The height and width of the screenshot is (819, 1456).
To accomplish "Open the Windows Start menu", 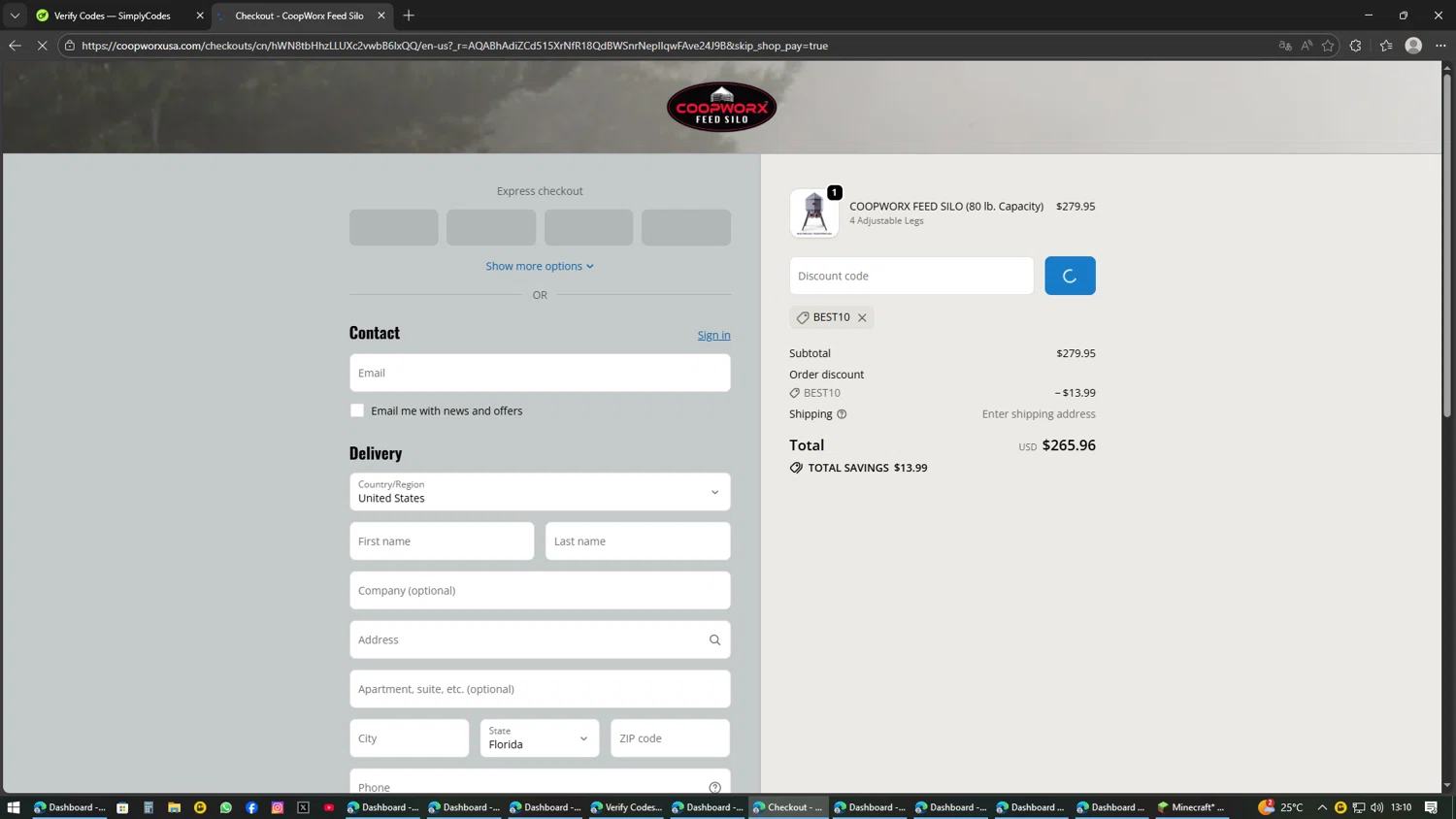I will click(14, 807).
